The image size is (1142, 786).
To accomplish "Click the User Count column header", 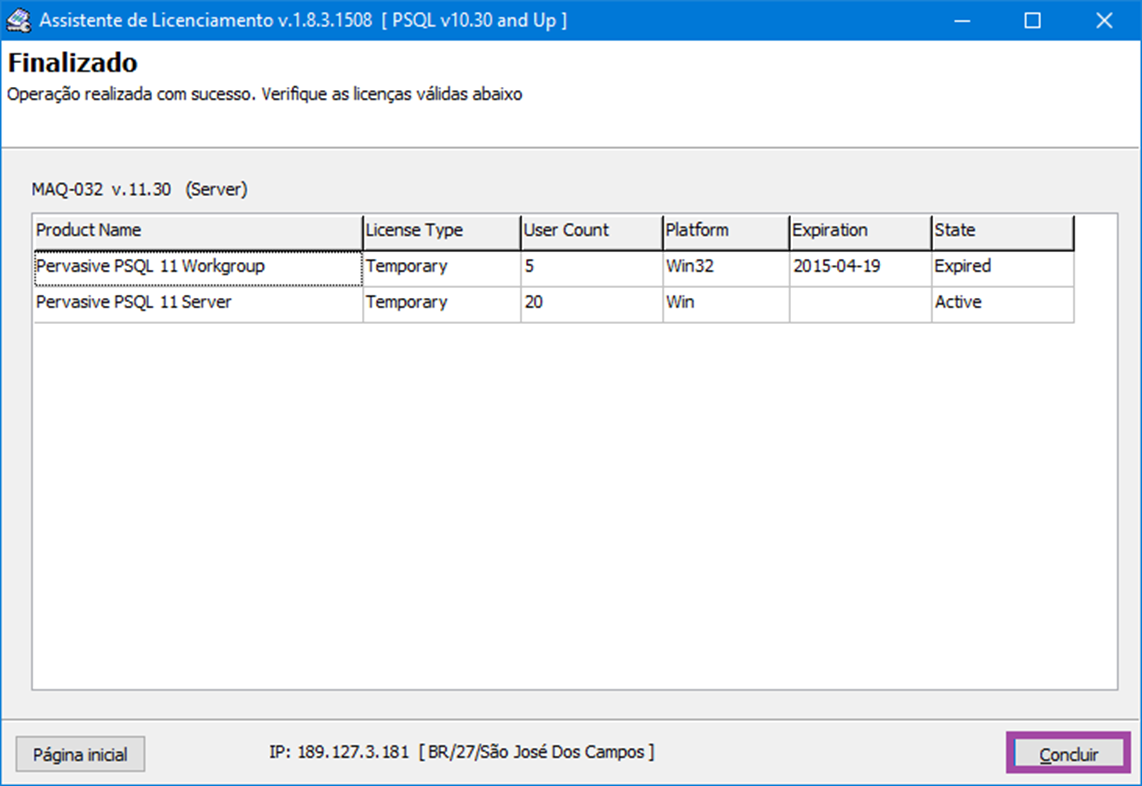I will click(x=591, y=232).
